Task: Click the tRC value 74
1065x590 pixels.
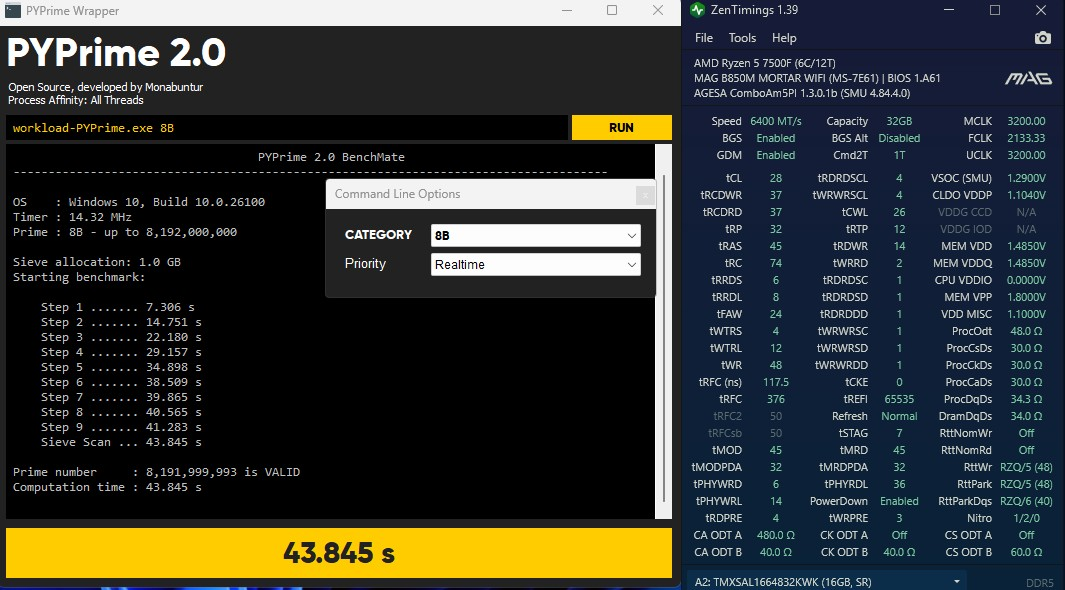Action: coord(776,263)
